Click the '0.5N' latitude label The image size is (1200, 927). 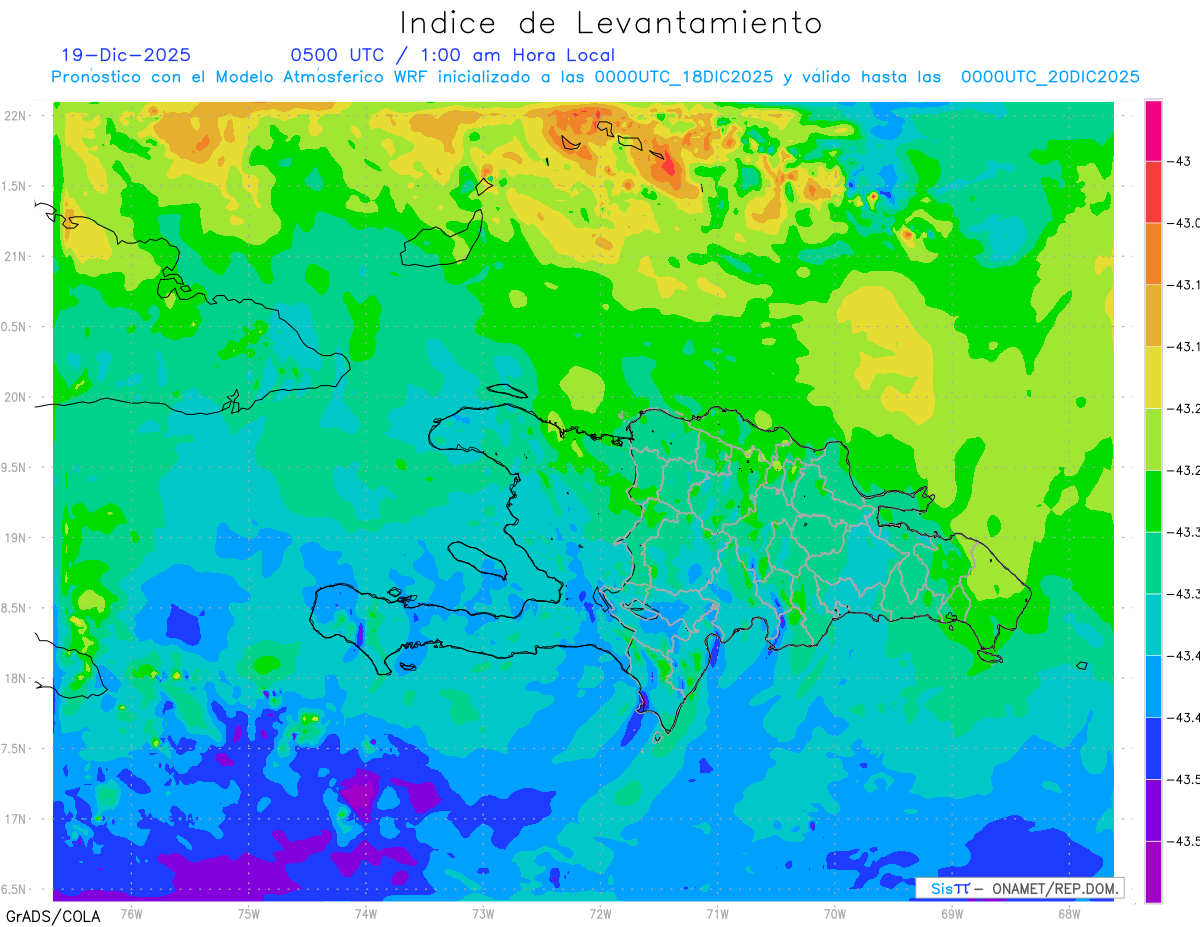[x=15, y=327]
